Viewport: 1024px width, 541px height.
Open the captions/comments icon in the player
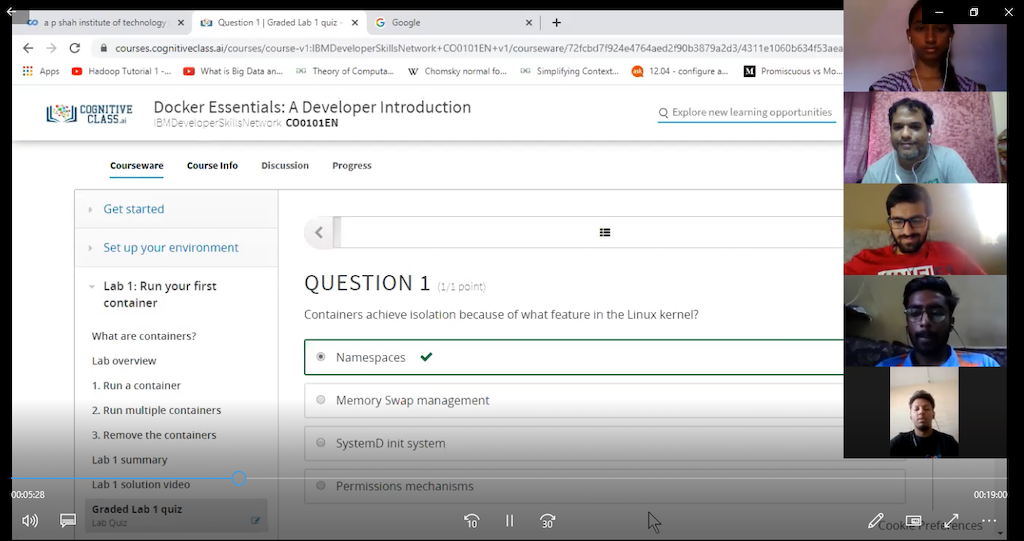click(68, 521)
